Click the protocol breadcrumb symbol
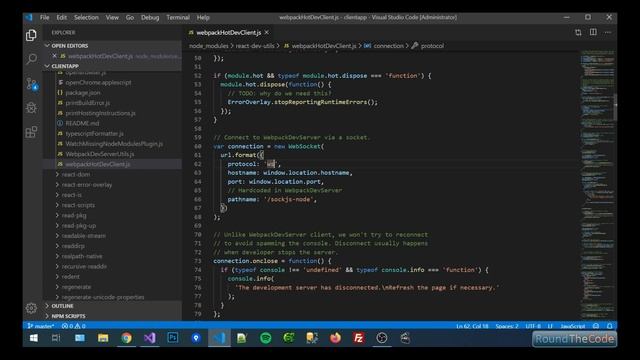 pyautogui.click(x=432, y=46)
